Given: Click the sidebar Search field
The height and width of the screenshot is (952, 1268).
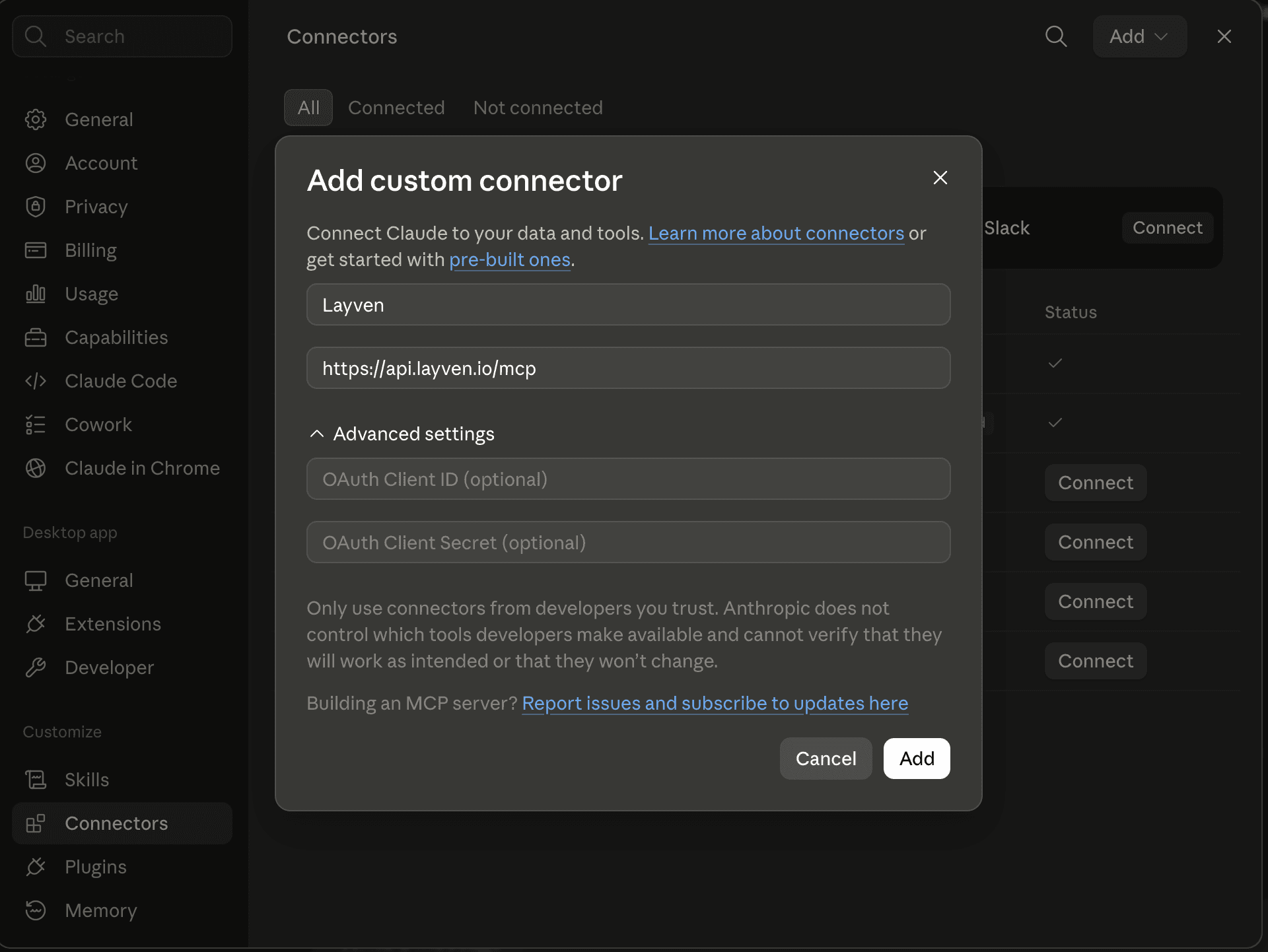Looking at the screenshot, I should click(122, 36).
